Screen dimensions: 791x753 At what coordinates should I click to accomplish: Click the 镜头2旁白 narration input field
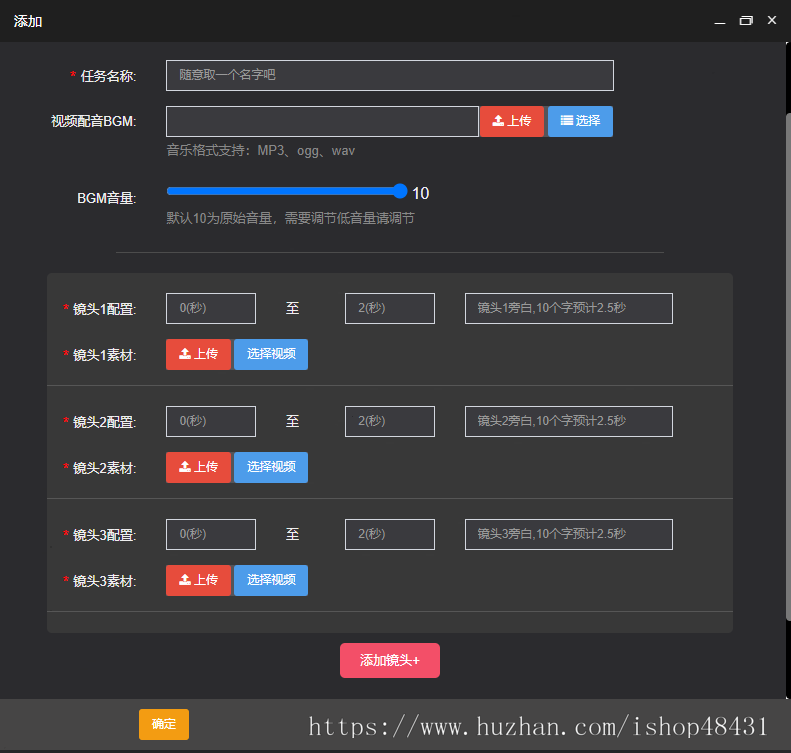click(569, 421)
